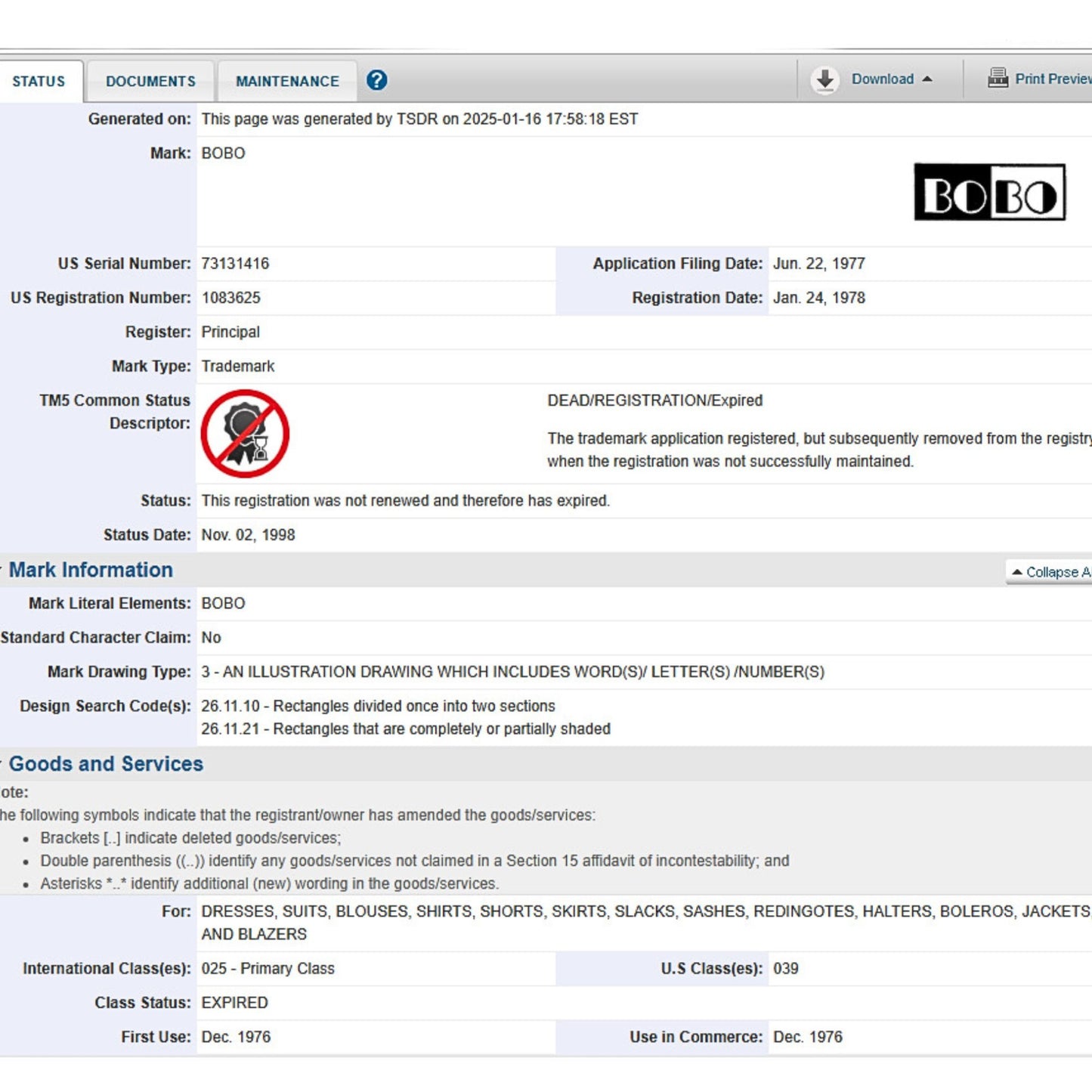Click the small triangle beside Collapse All
Viewport: 1092px width, 1092px height.
pos(1017,572)
